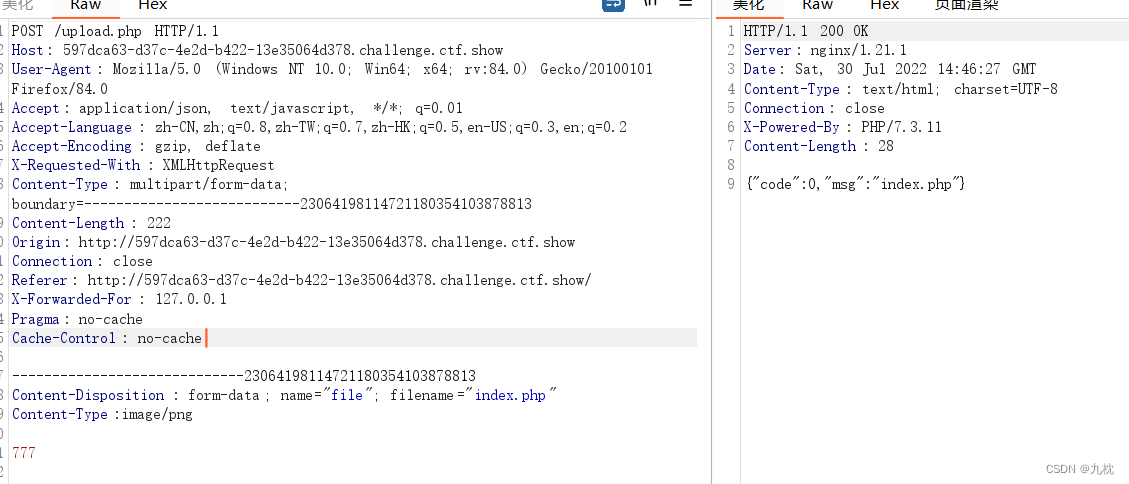Click the X-Forwarded-For: 127.0.0.1 line

(119, 299)
